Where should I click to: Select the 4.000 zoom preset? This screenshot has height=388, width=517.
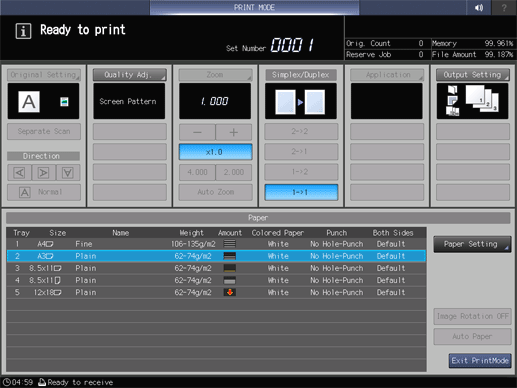click(197, 172)
